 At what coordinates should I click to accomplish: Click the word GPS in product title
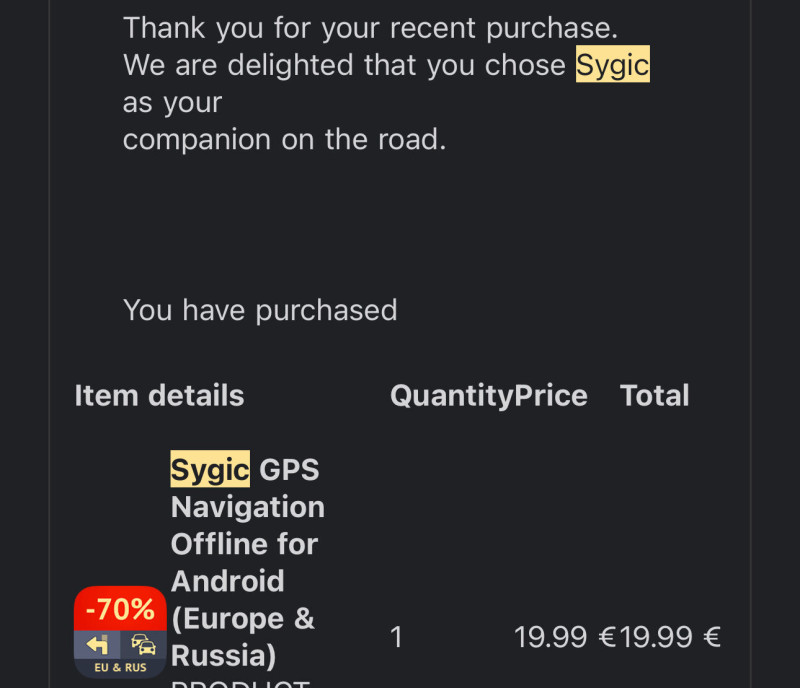(289, 469)
